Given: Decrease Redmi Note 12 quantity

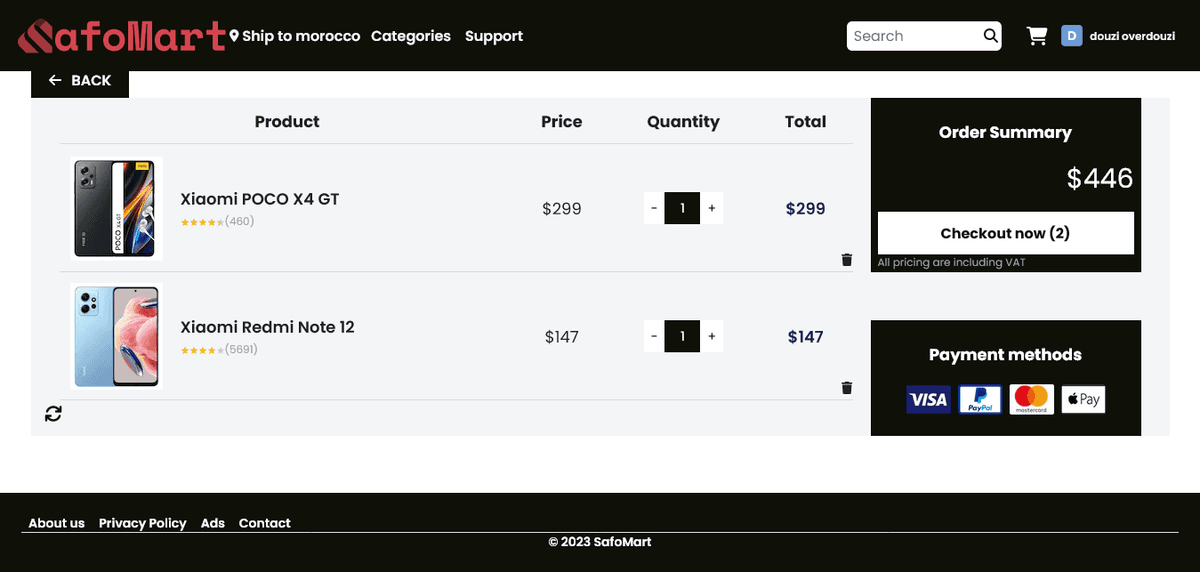Looking at the screenshot, I should tap(654, 336).
